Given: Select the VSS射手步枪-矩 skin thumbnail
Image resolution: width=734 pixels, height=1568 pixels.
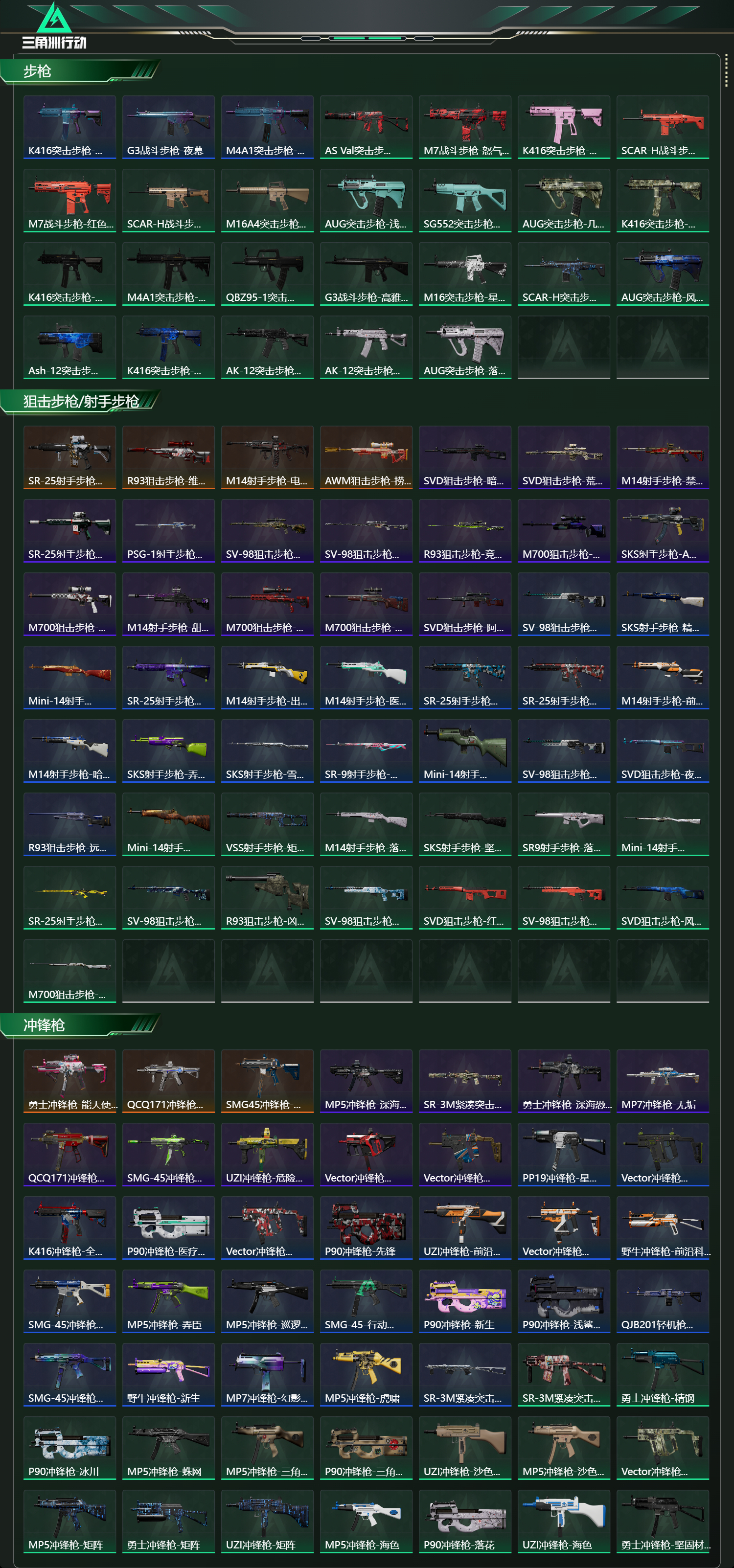Looking at the screenshot, I should click(267, 824).
